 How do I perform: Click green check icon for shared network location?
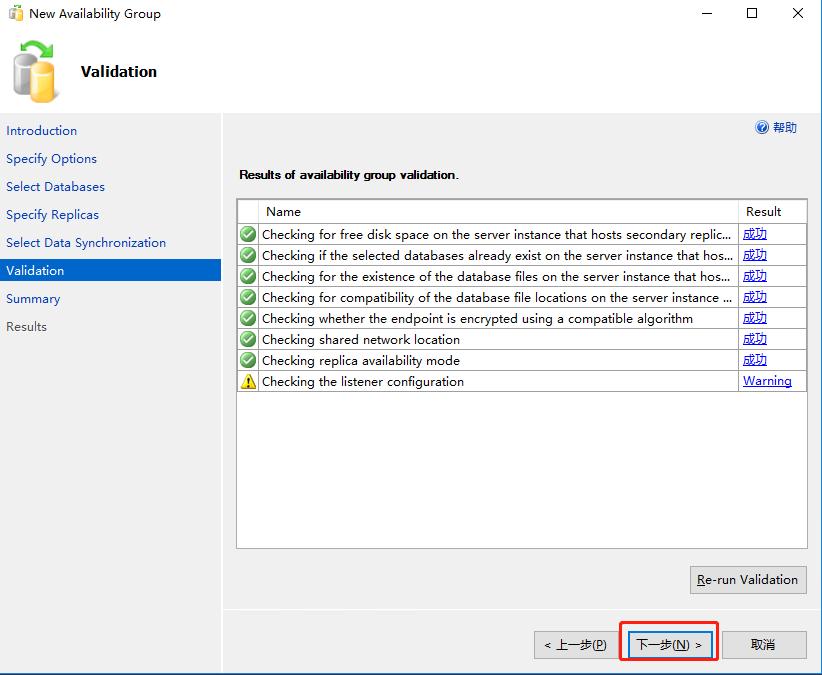[248, 339]
